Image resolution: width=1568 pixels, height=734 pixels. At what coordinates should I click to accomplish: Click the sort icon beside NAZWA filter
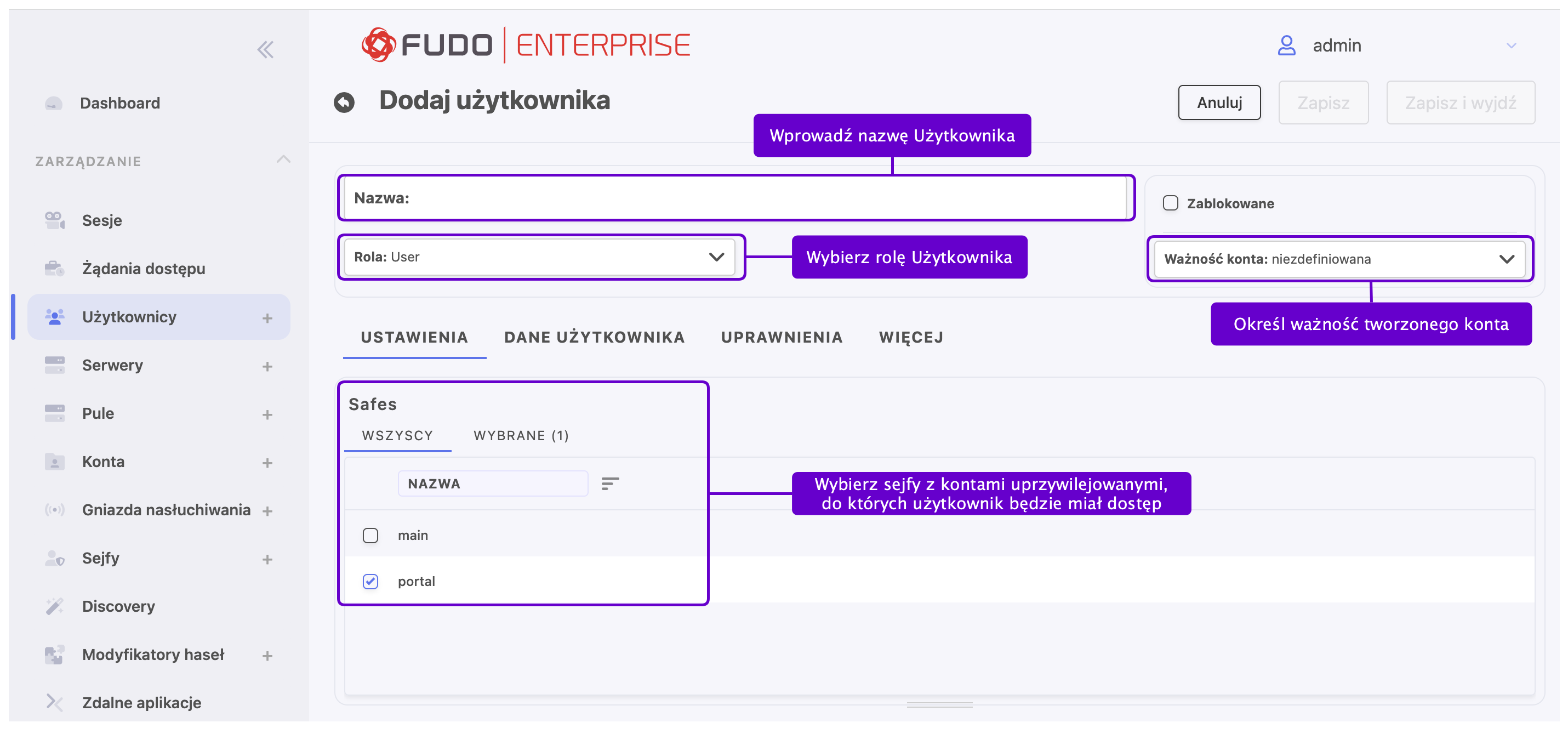[x=610, y=483]
